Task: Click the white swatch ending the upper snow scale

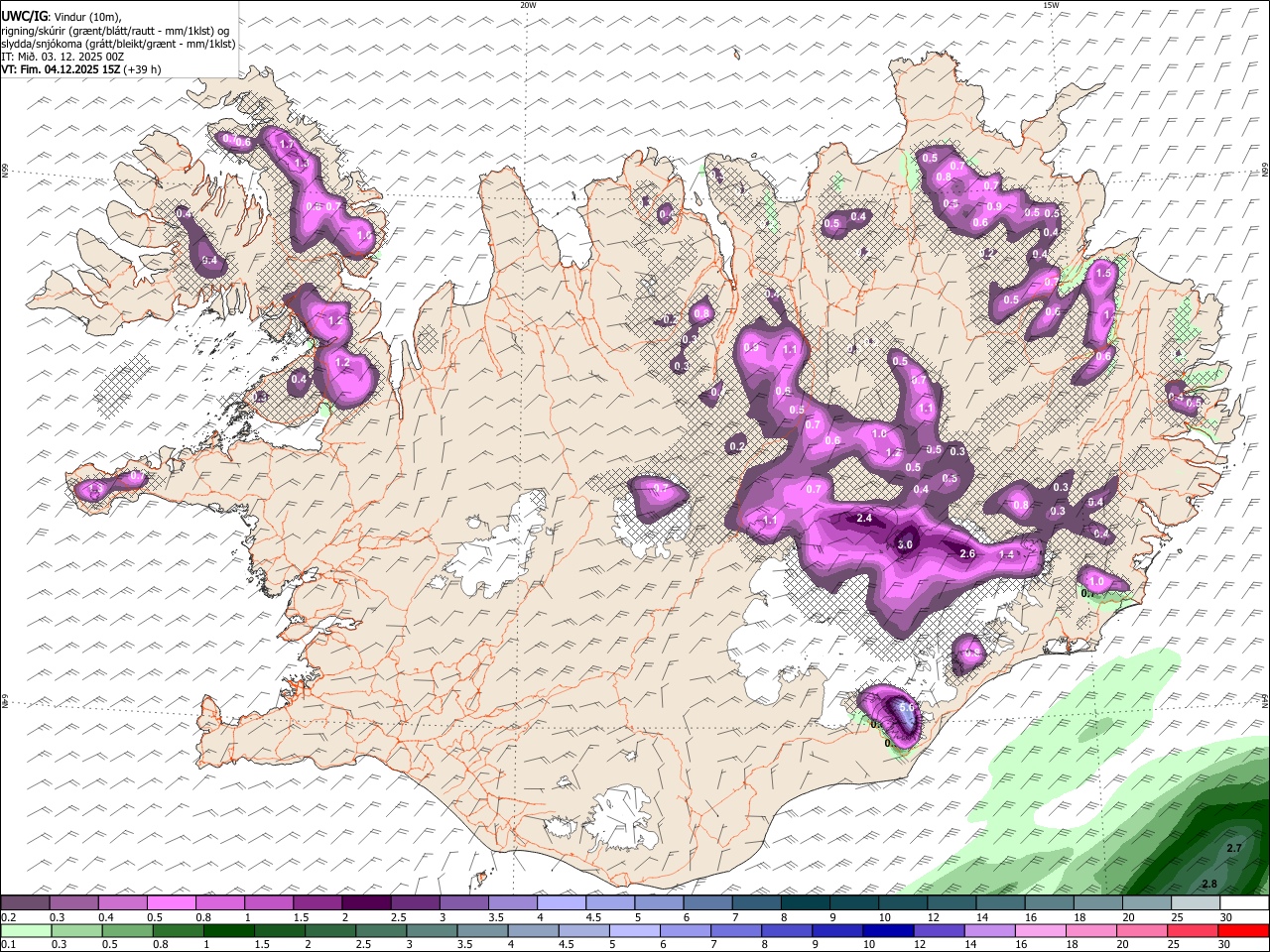Action: [1244, 903]
